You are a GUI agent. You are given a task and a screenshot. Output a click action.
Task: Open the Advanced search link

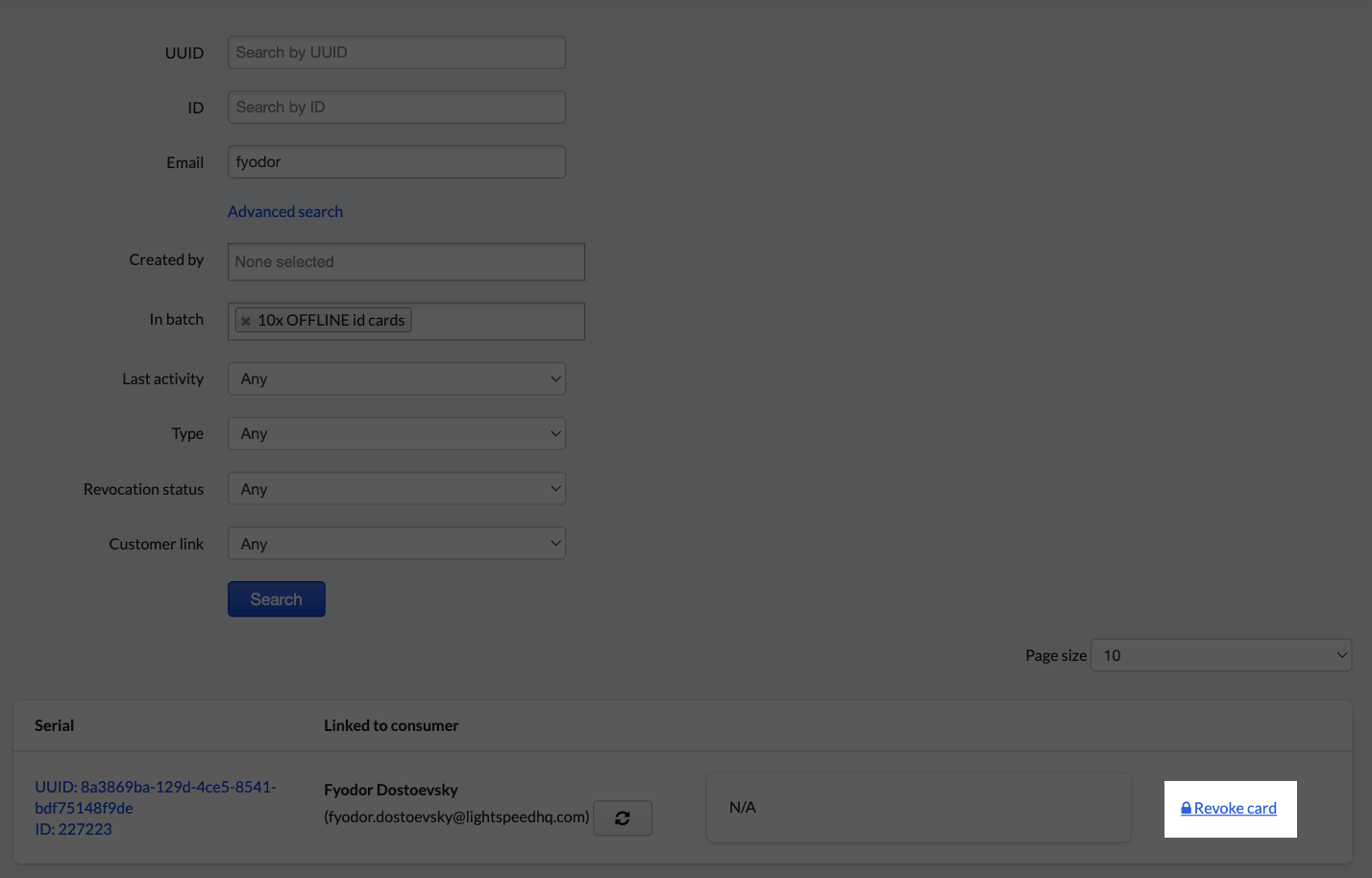click(x=285, y=211)
